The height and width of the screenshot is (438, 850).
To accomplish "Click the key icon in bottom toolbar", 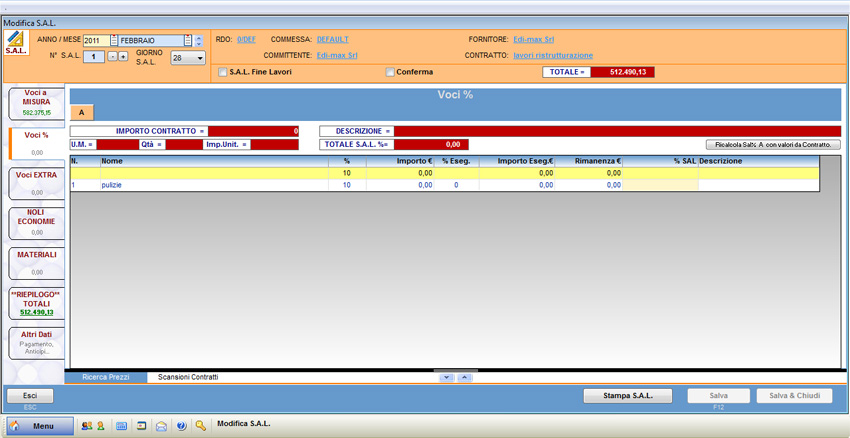I will (201, 426).
